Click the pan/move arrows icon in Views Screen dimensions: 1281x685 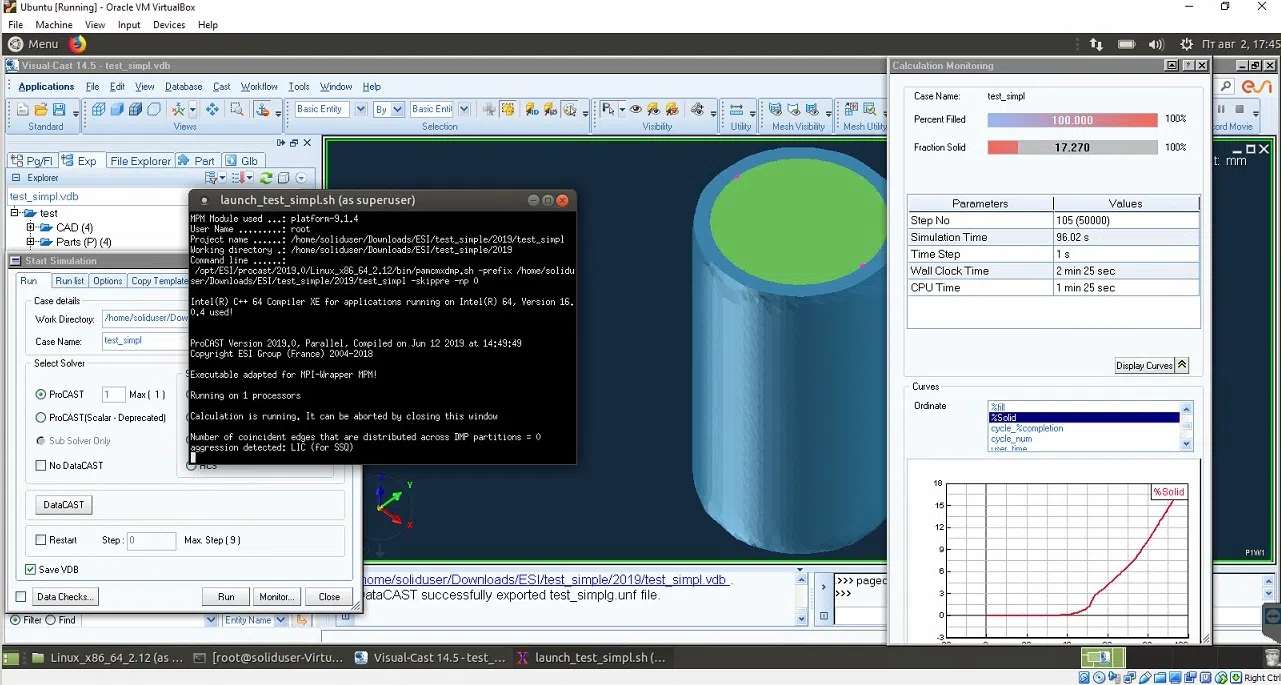pyautogui.click(x=212, y=110)
